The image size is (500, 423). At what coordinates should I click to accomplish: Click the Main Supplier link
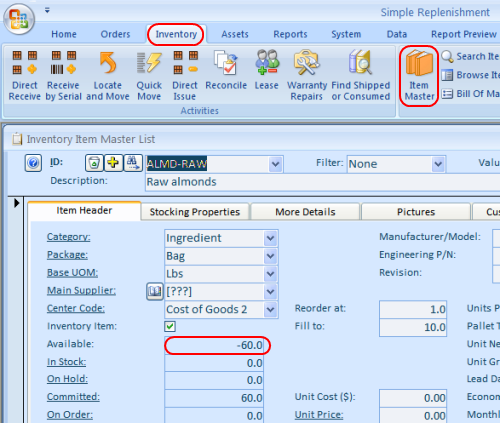(x=81, y=291)
